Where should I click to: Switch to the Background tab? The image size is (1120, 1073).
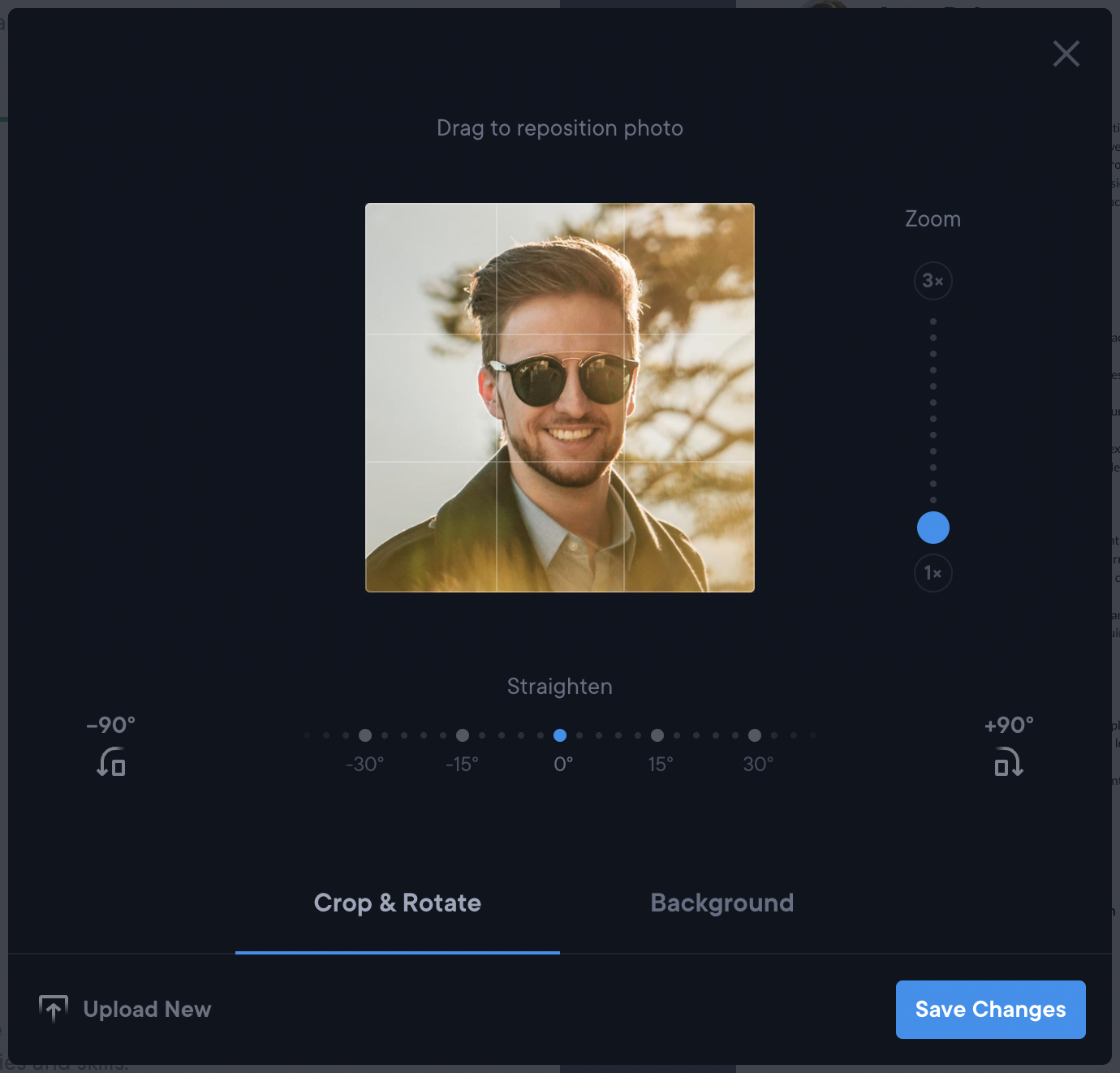tap(722, 903)
